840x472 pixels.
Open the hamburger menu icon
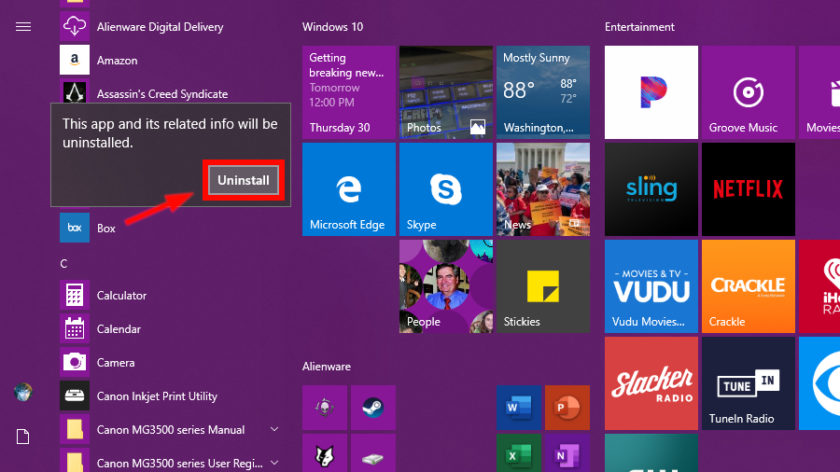pyautogui.click(x=23, y=27)
